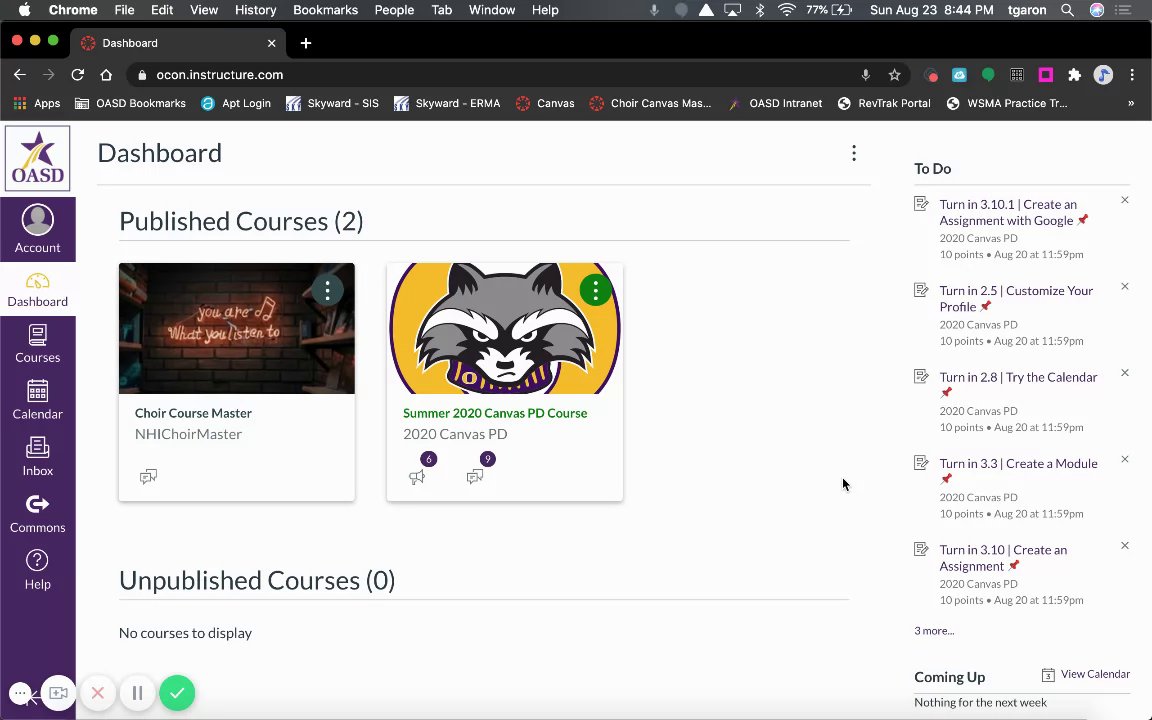This screenshot has width=1152, height=720.
Task: Click the browser back arrow
Action: click(x=20, y=75)
